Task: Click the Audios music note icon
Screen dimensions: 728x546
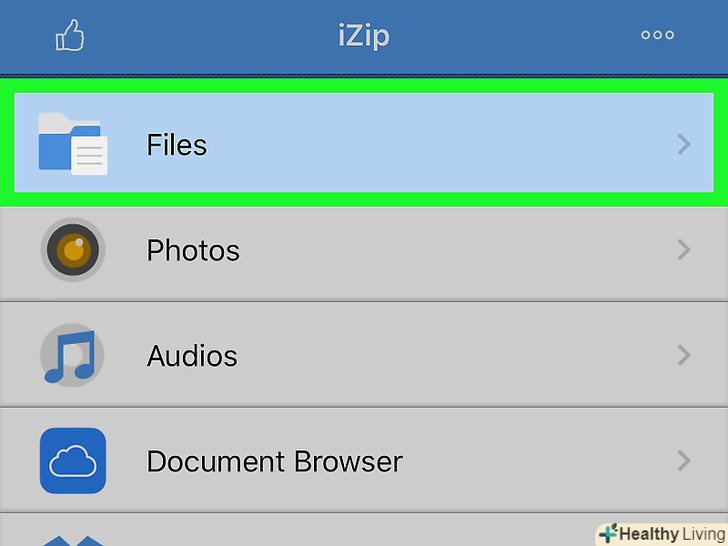Action: (72, 356)
